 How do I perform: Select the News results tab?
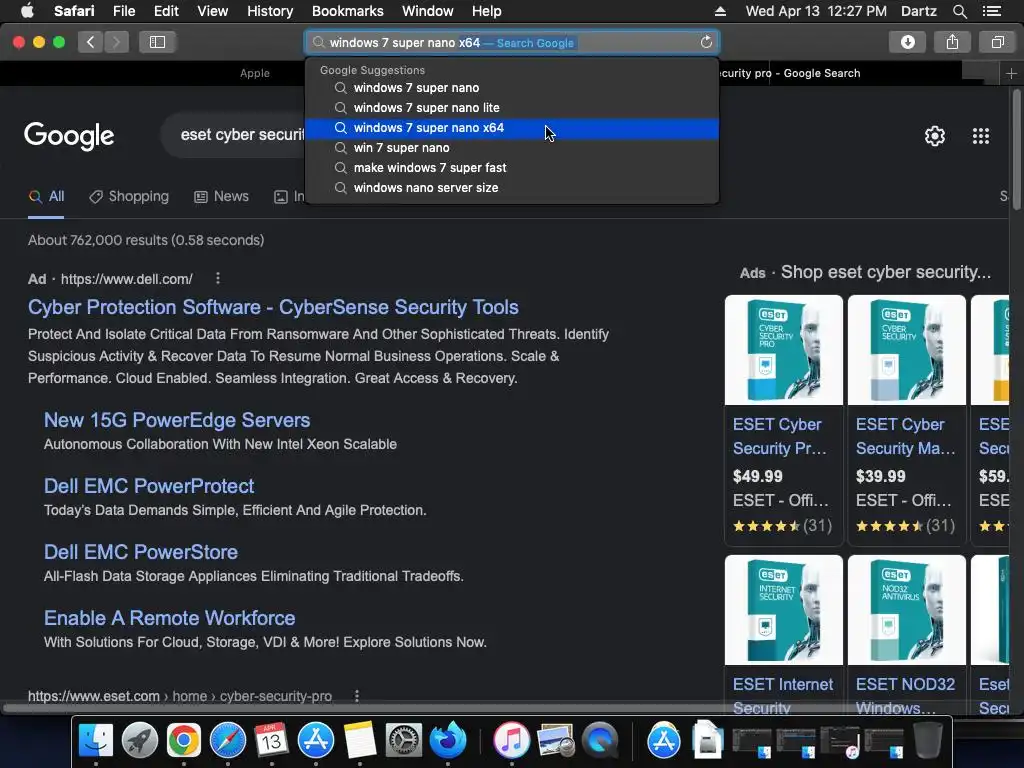tap(222, 197)
